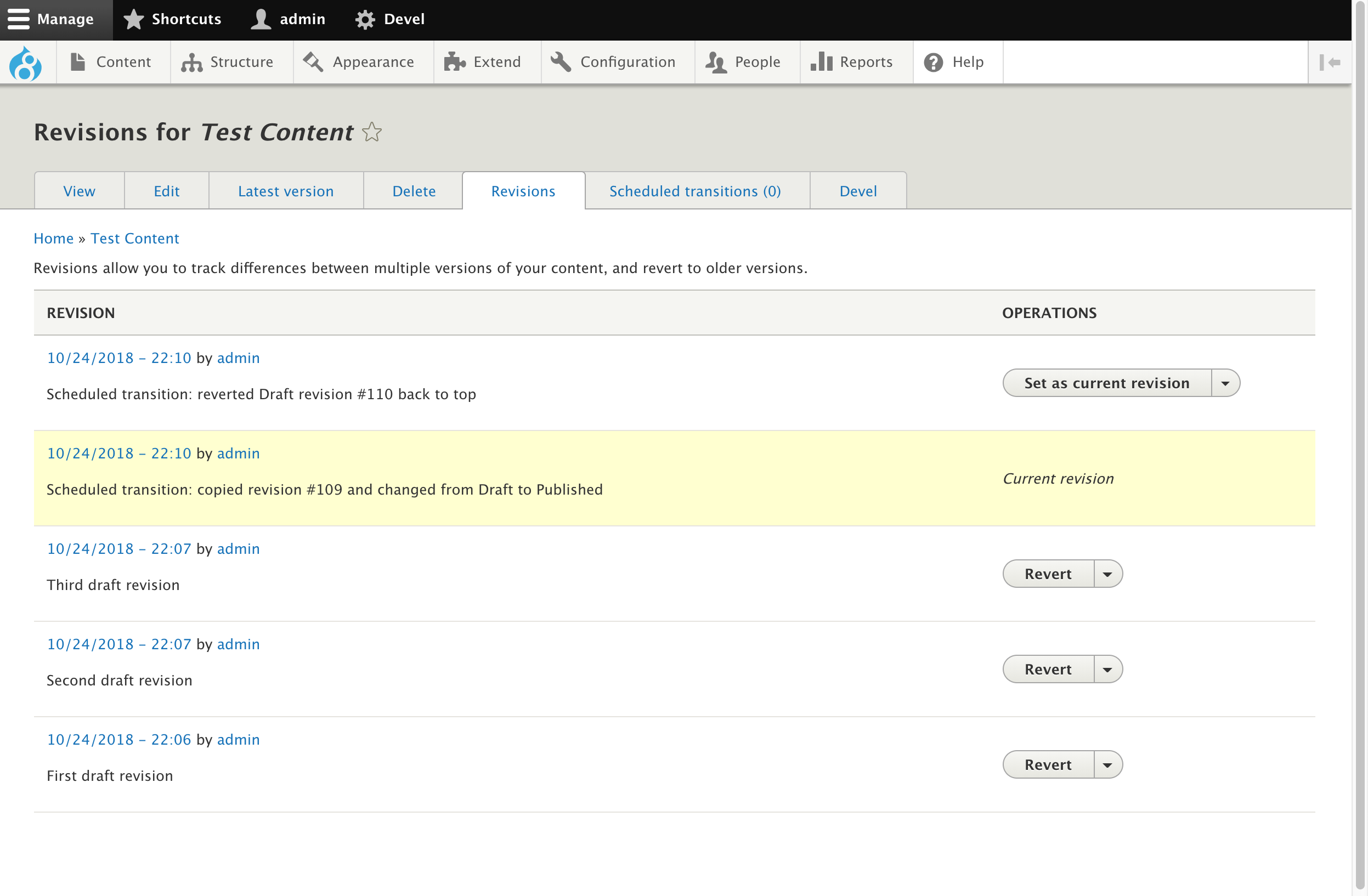Revert to the Second draft revision

click(1048, 670)
